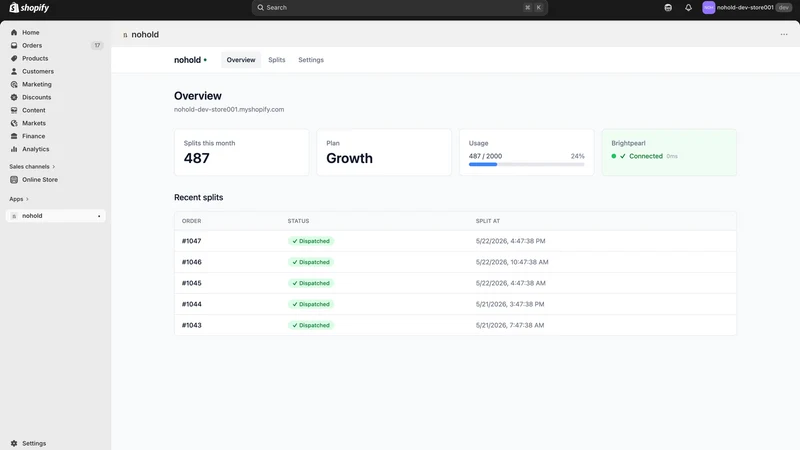Click the Finance bank icon
This screenshot has height=450, width=800.
click(x=14, y=136)
